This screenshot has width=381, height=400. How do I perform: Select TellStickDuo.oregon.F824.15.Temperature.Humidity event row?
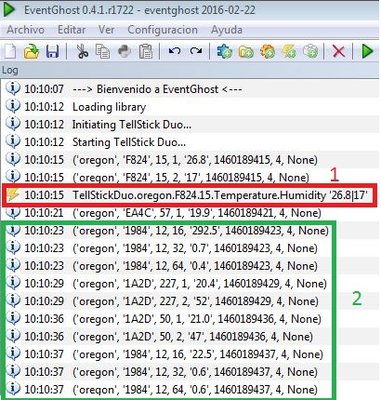[190, 195]
